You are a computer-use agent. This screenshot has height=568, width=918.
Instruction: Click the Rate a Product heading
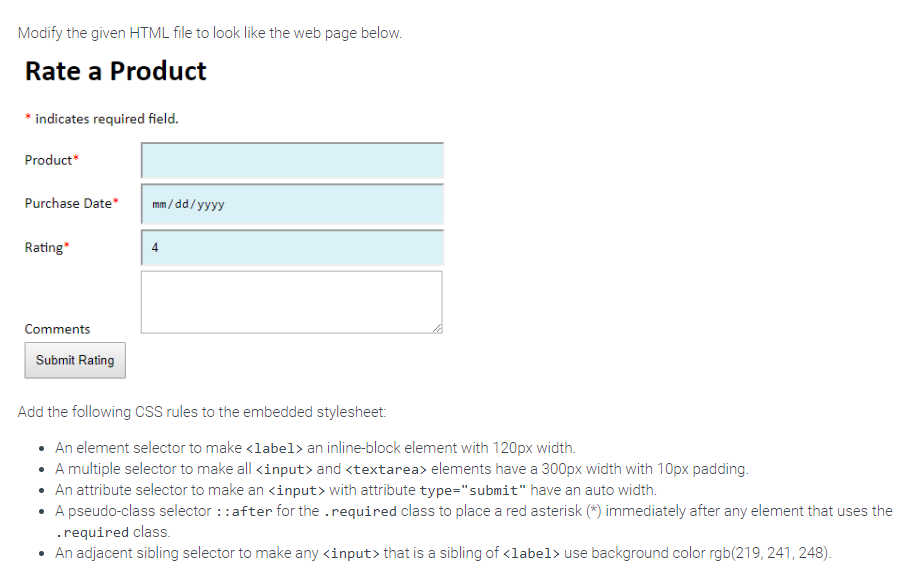point(115,71)
